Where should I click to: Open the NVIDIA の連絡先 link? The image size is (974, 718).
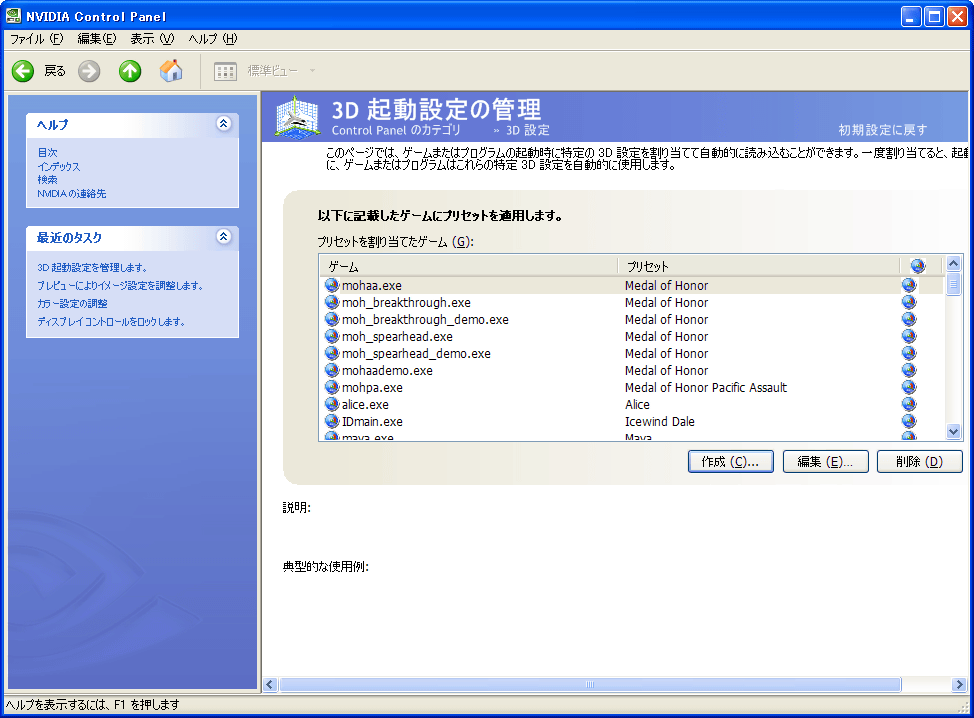[71, 194]
